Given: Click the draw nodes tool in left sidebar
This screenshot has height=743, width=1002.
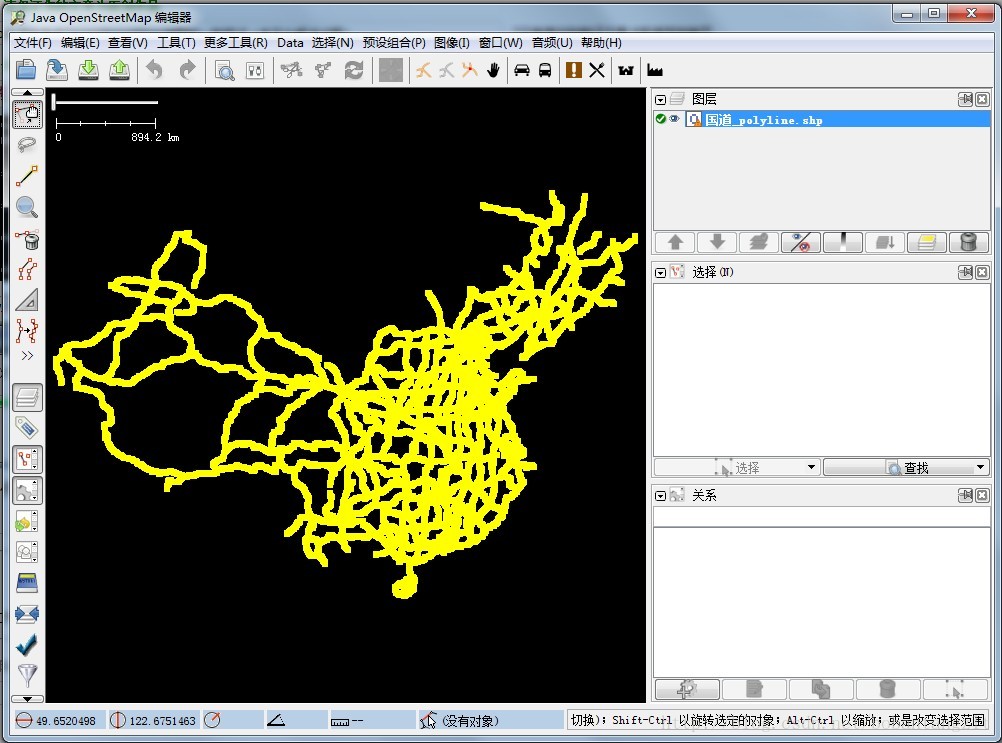Looking at the screenshot, I should pyautogui.click(x=27, y=175).
